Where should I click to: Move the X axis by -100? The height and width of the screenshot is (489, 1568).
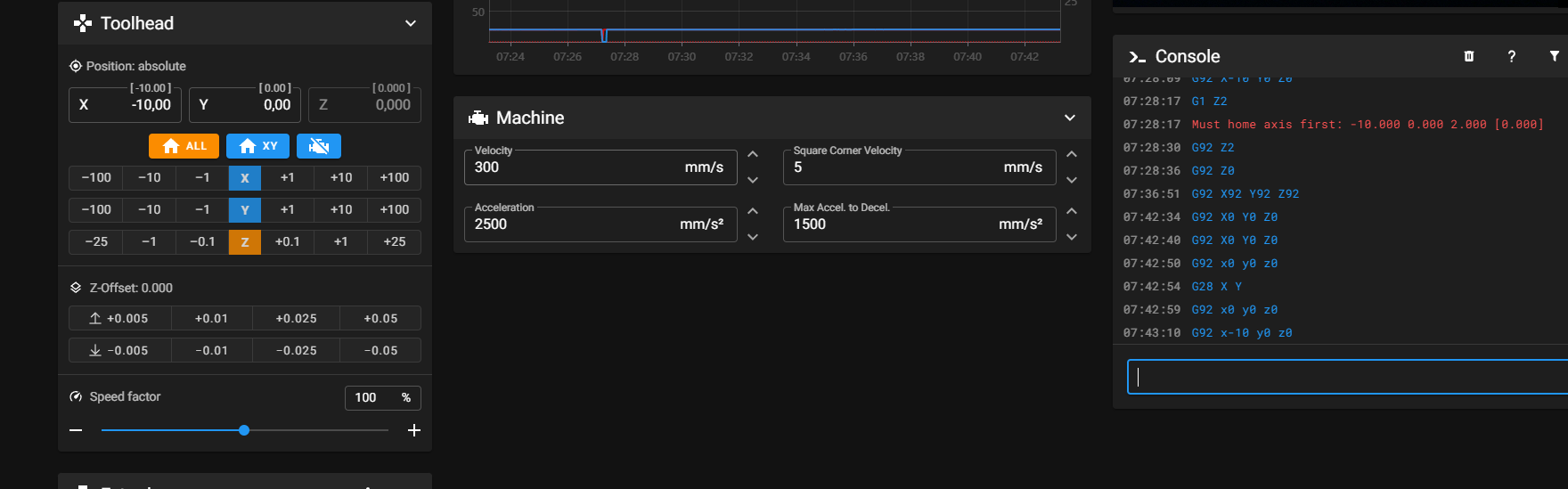click(96, 178)
